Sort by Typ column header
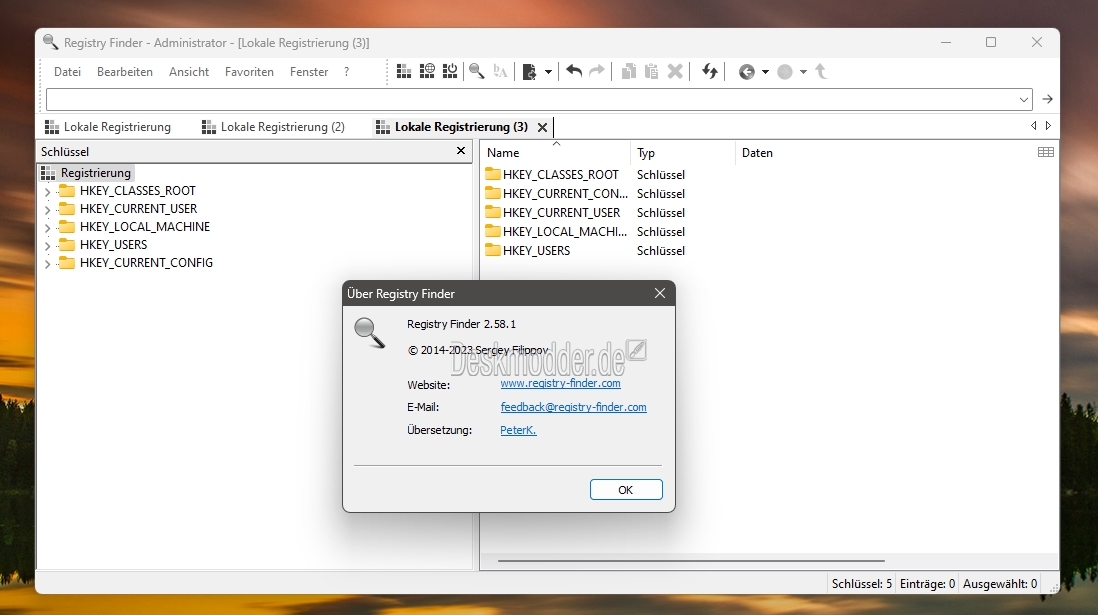Image resolution: width=1098 pixels, height=615 pixels. pos(683,153)
